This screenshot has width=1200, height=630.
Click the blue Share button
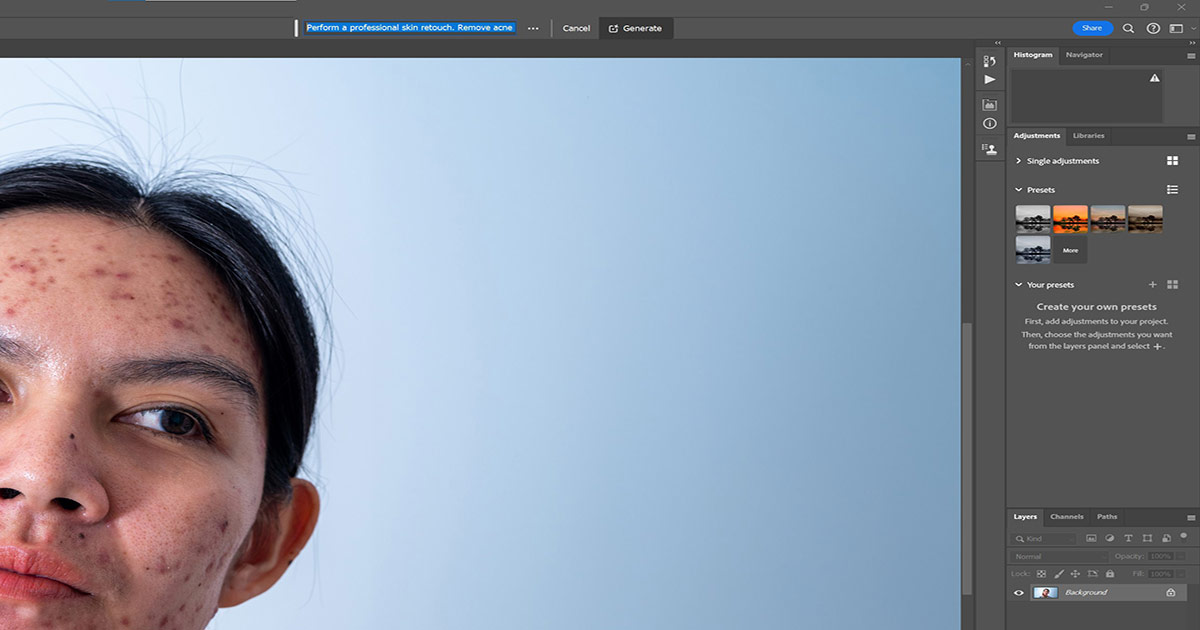pyautogui.click(x=1092, y=28)
